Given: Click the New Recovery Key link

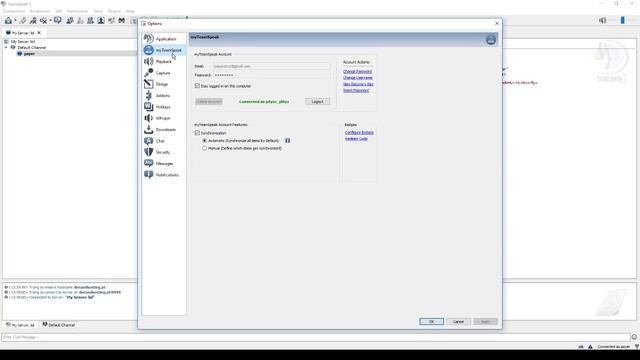Looking at the screenshot, I should [358, 84].
